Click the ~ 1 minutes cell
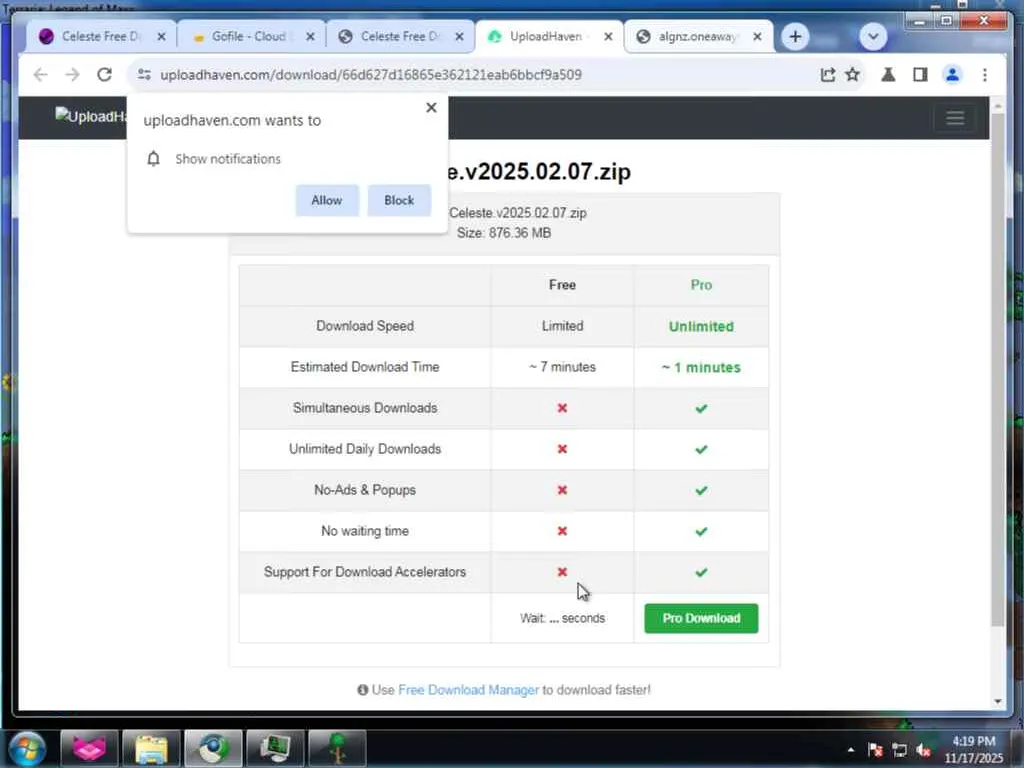This screenshot has height=768, width=1024. [x=701, y=367]
